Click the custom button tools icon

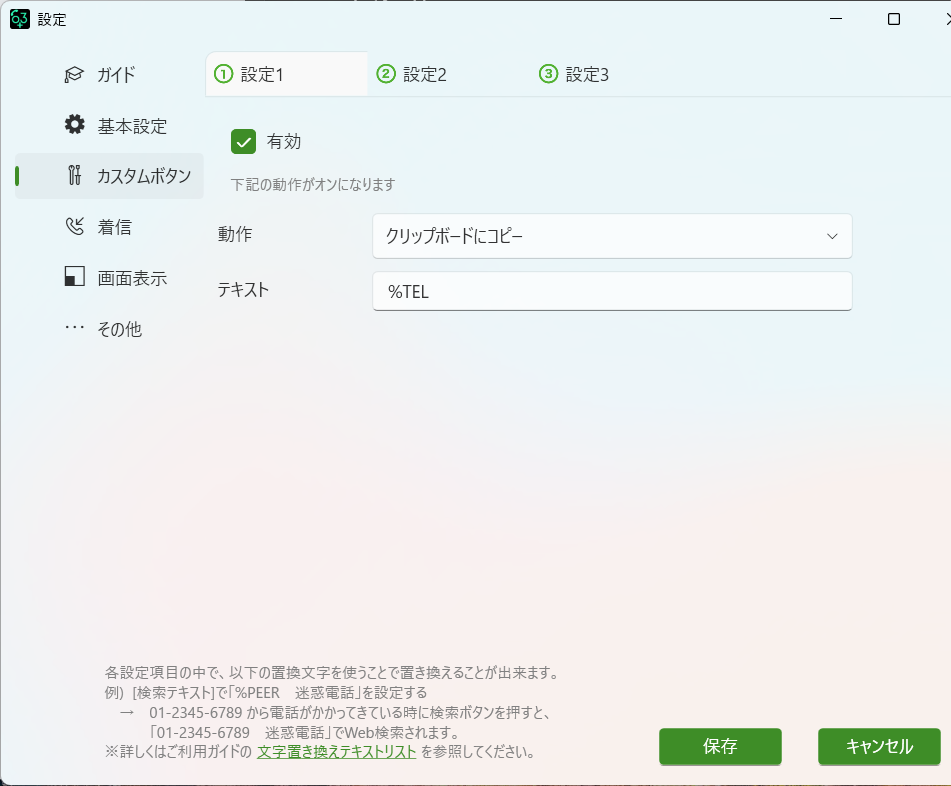(x=74, y=176)
